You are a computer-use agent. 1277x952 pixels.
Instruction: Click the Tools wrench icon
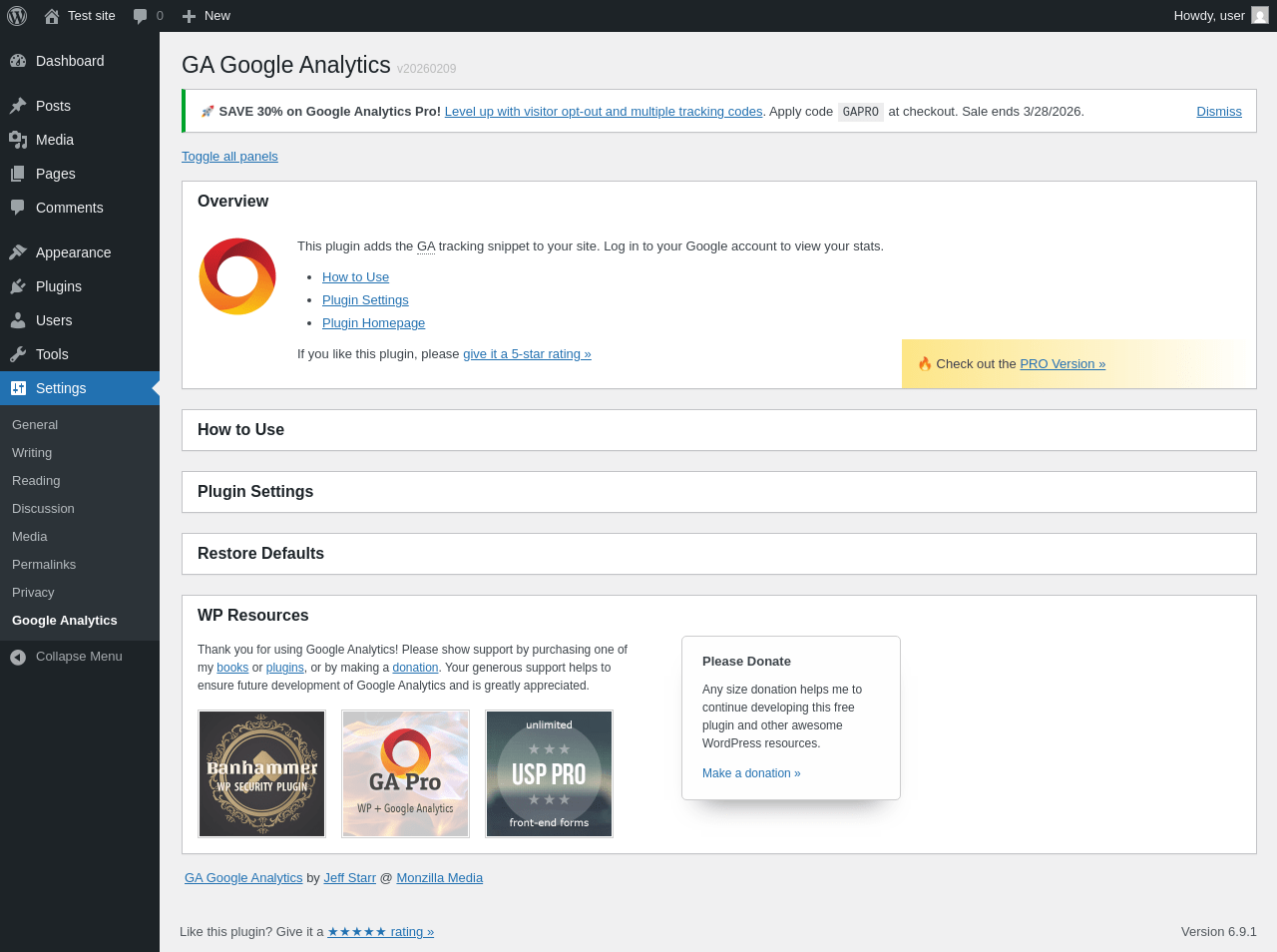pos(18,354)
